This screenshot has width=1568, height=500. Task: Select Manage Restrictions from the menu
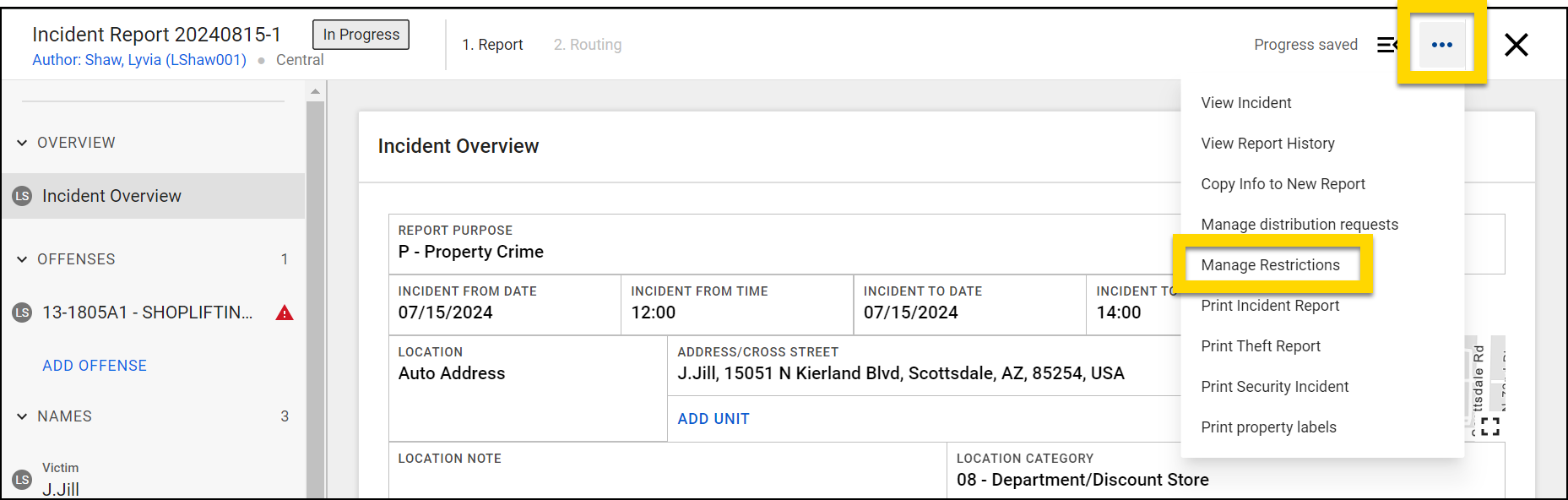coord(1270,265)
